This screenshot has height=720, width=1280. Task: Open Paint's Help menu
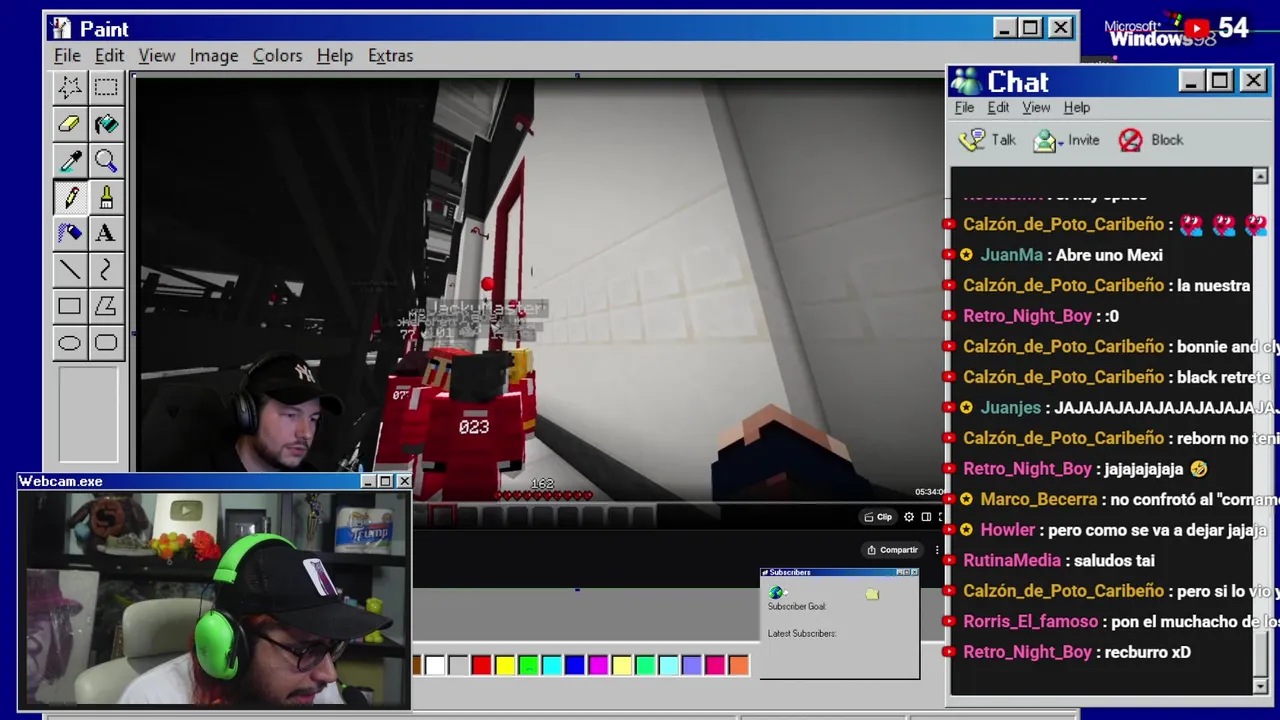tap(335, 56)
